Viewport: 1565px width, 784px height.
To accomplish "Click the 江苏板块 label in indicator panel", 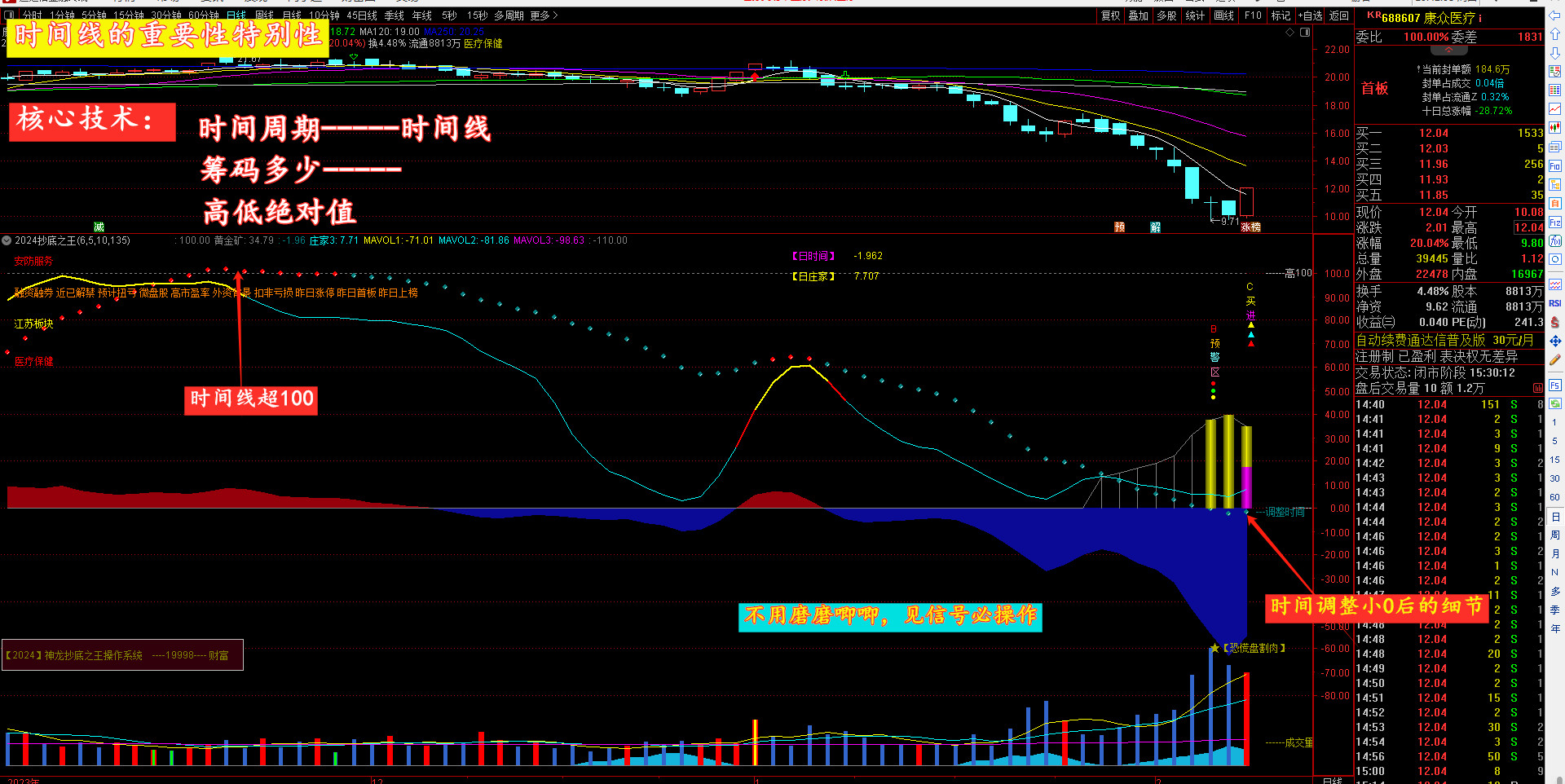I will [34, 324].
